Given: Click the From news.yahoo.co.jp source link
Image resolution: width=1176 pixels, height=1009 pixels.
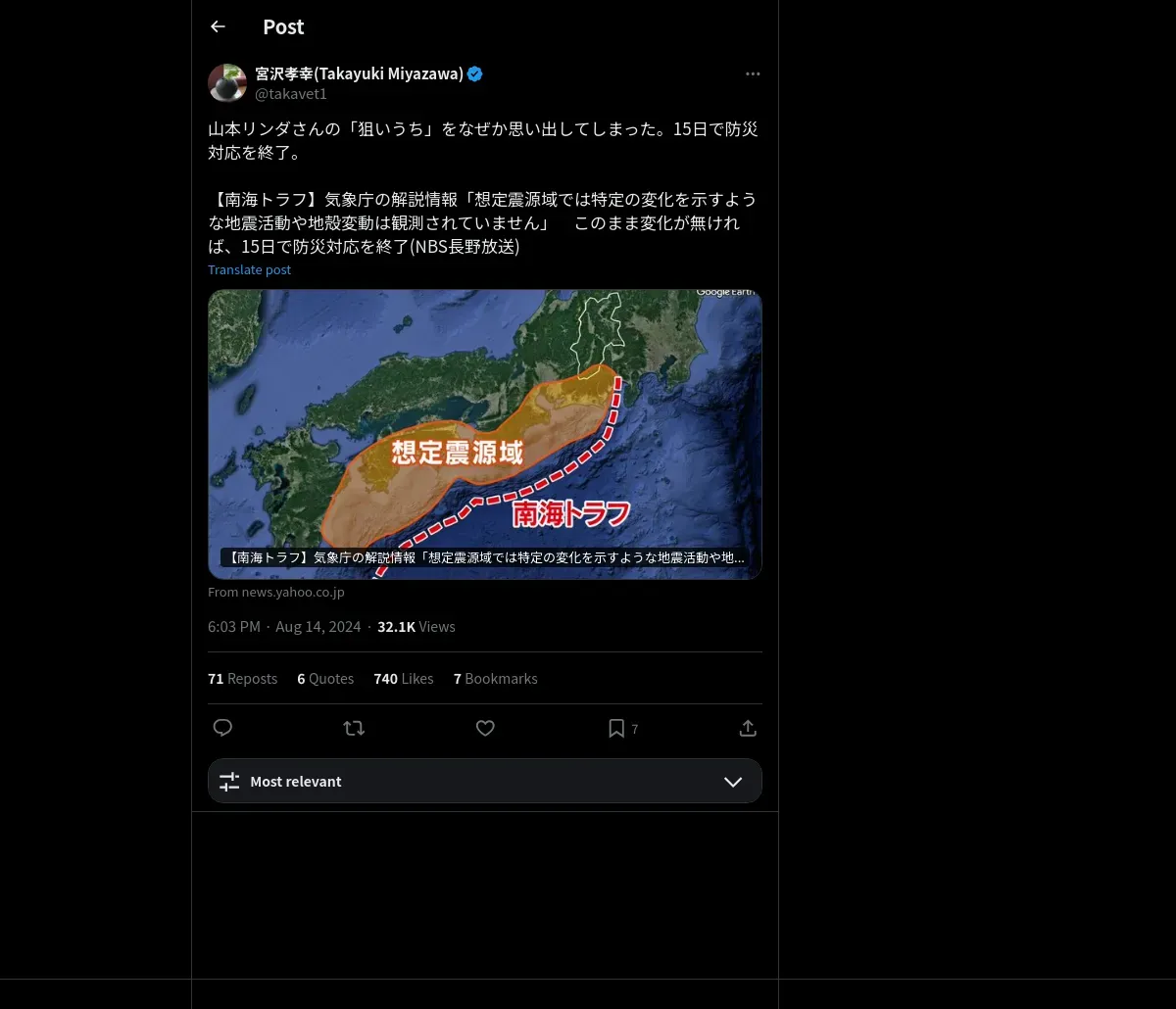Looking at the screenshot, I should click(276, 592).
